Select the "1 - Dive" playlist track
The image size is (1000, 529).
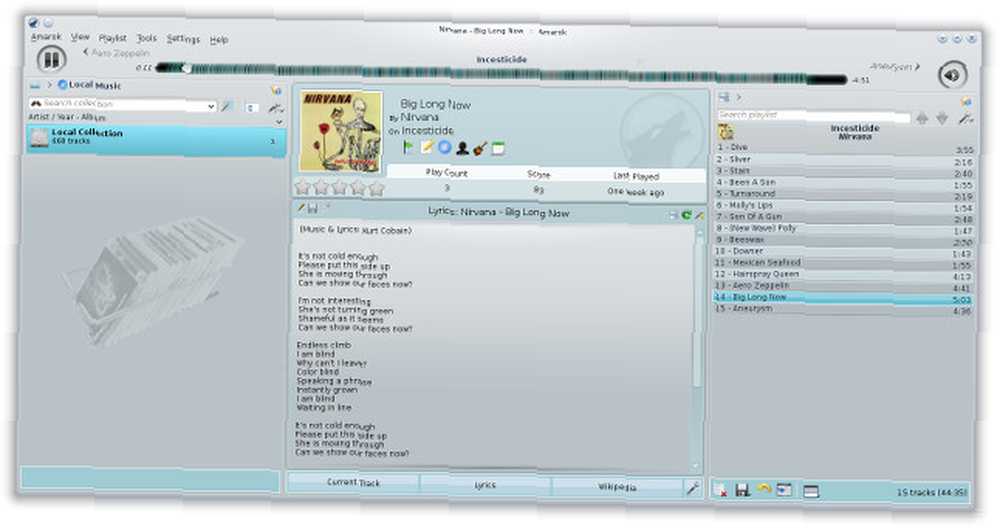(x=844, y=149)
